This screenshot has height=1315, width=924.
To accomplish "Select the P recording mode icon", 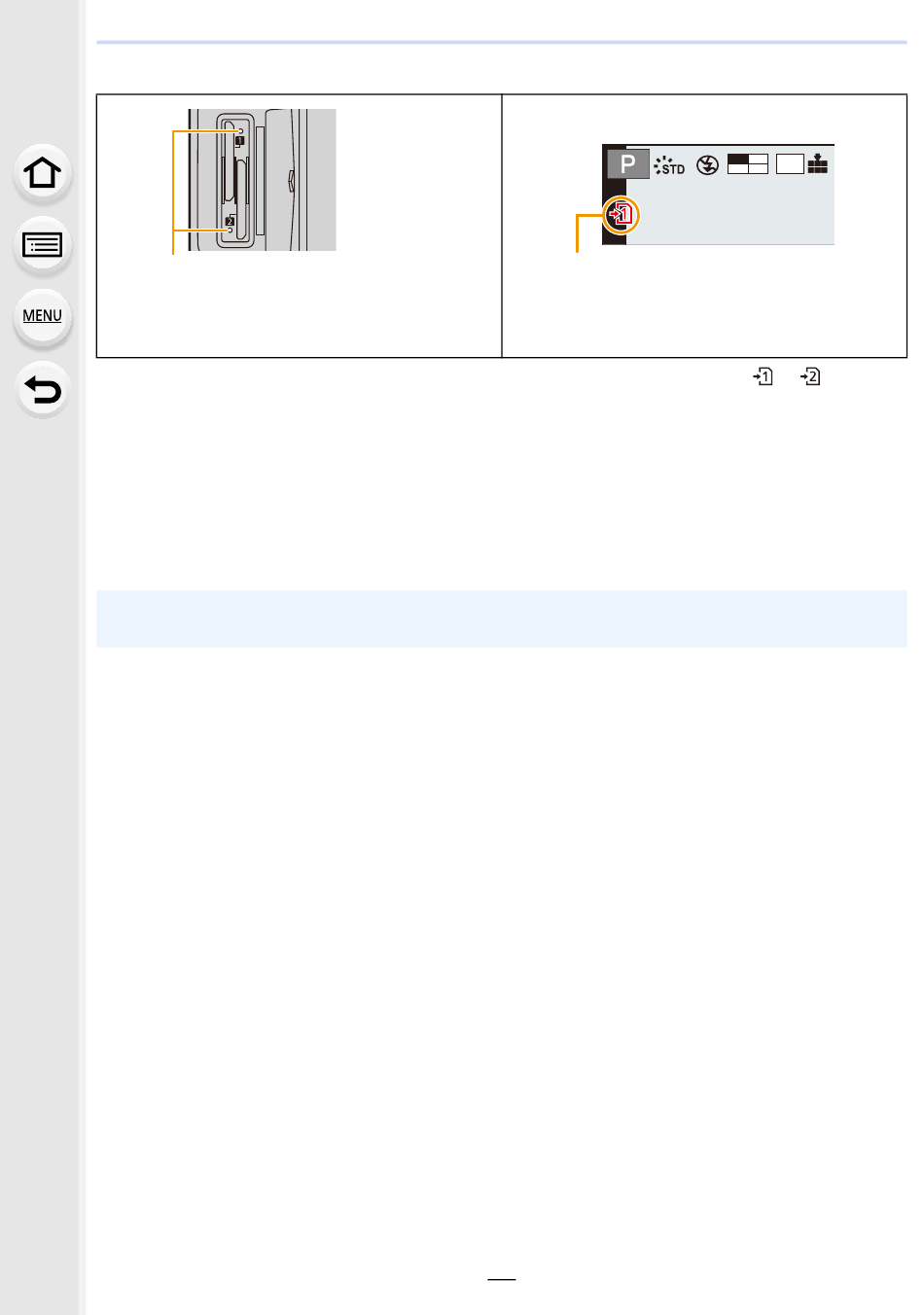I will pyautogui.click(x=628, y=163).
